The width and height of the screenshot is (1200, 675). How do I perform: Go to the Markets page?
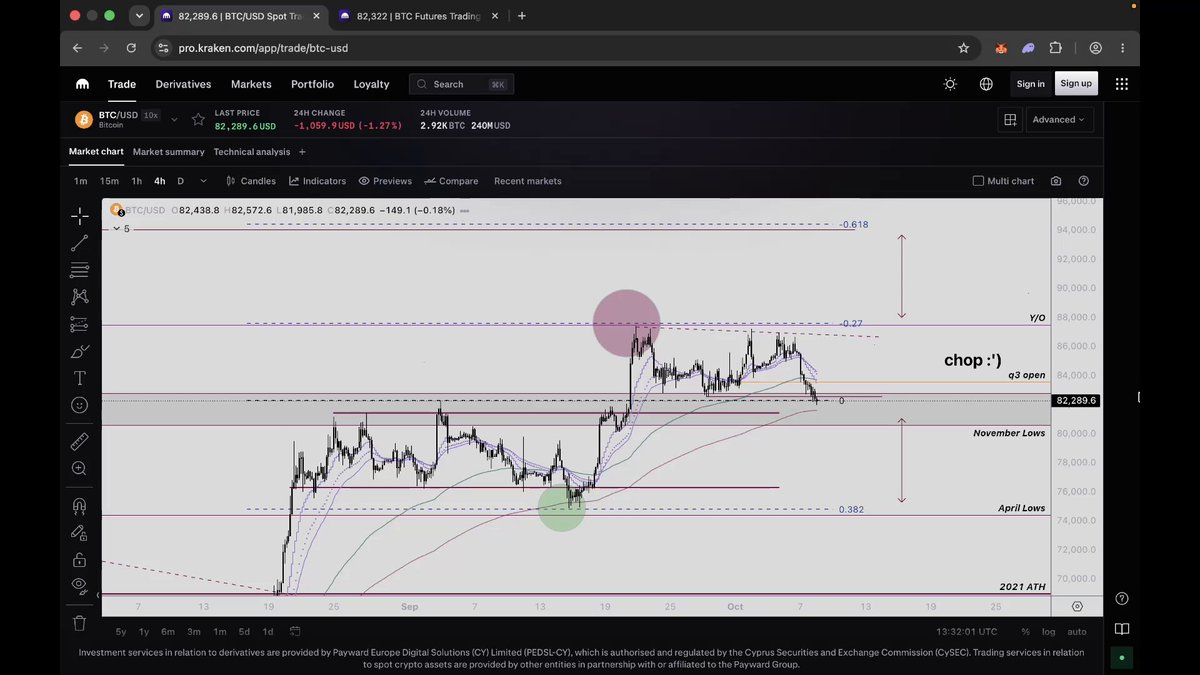[x=251, y=84]
